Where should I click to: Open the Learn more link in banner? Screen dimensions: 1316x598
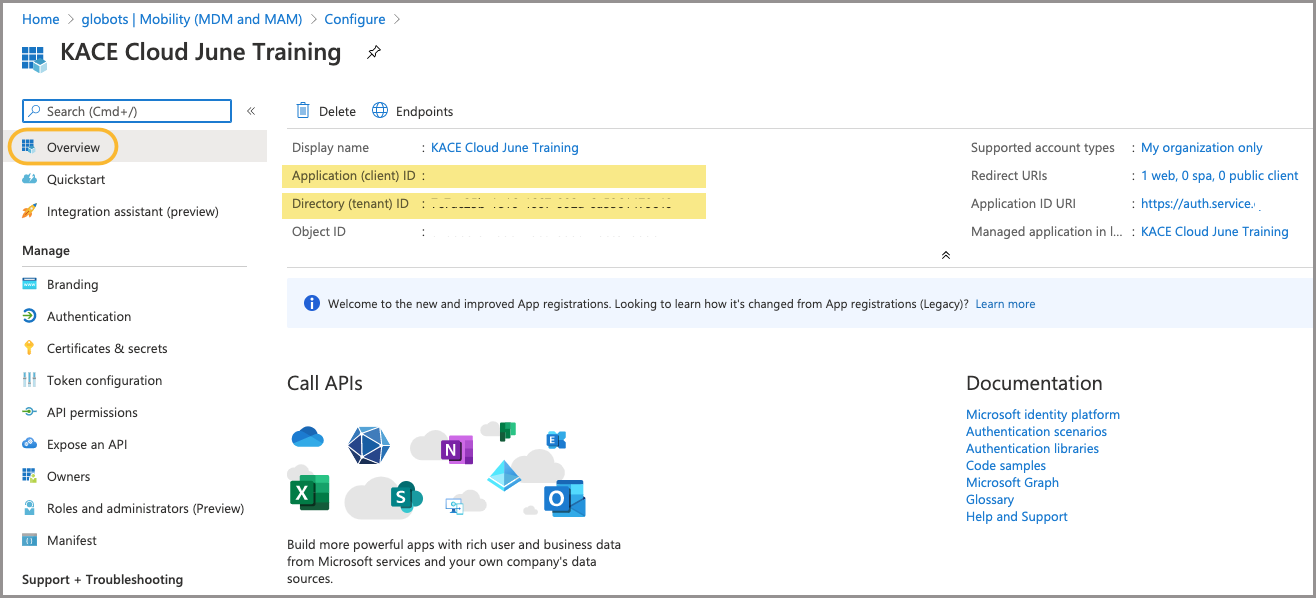pyautogui.click(x=1005, y=304)
